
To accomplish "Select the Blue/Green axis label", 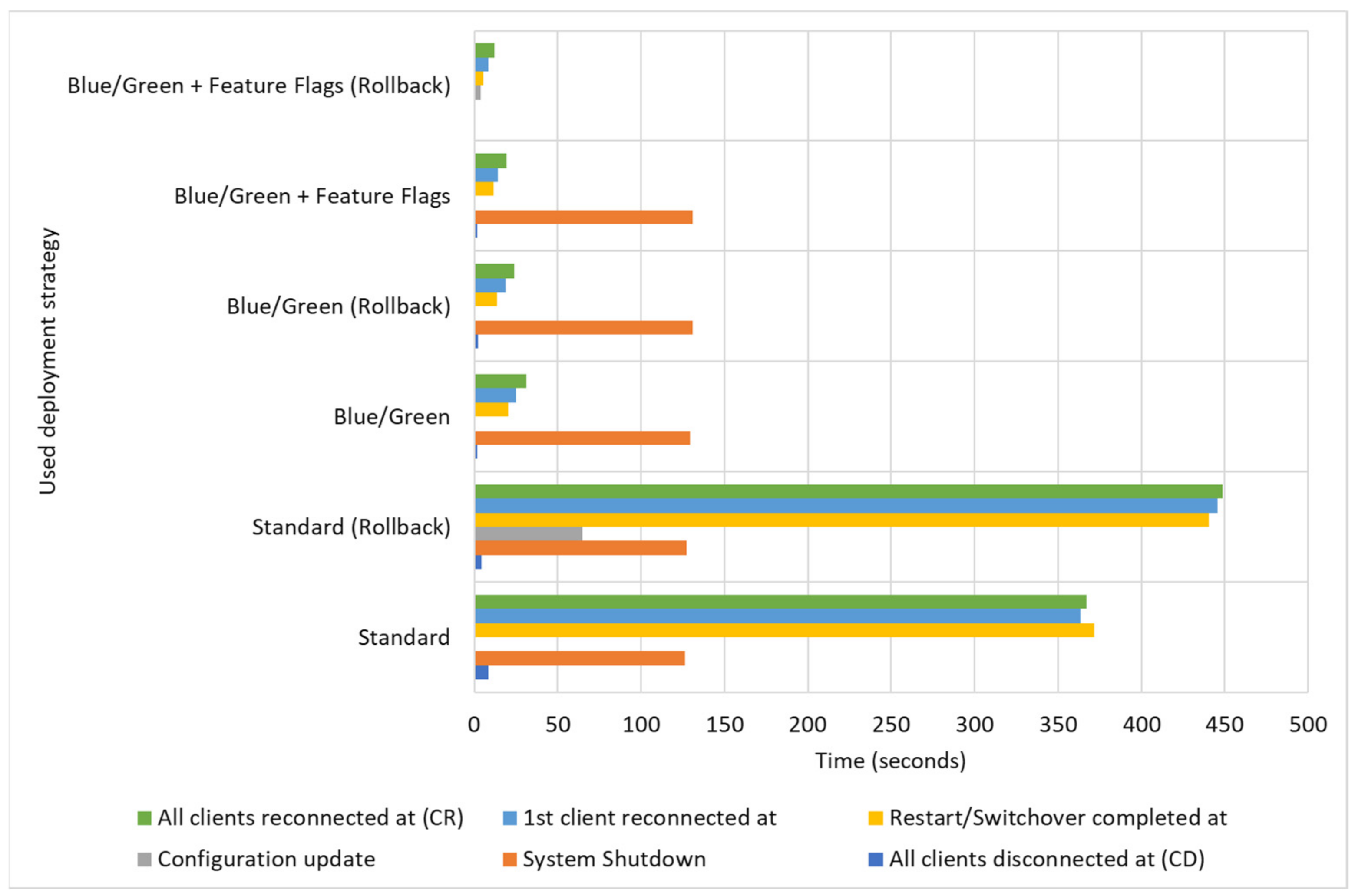I will tap(392, 417).
